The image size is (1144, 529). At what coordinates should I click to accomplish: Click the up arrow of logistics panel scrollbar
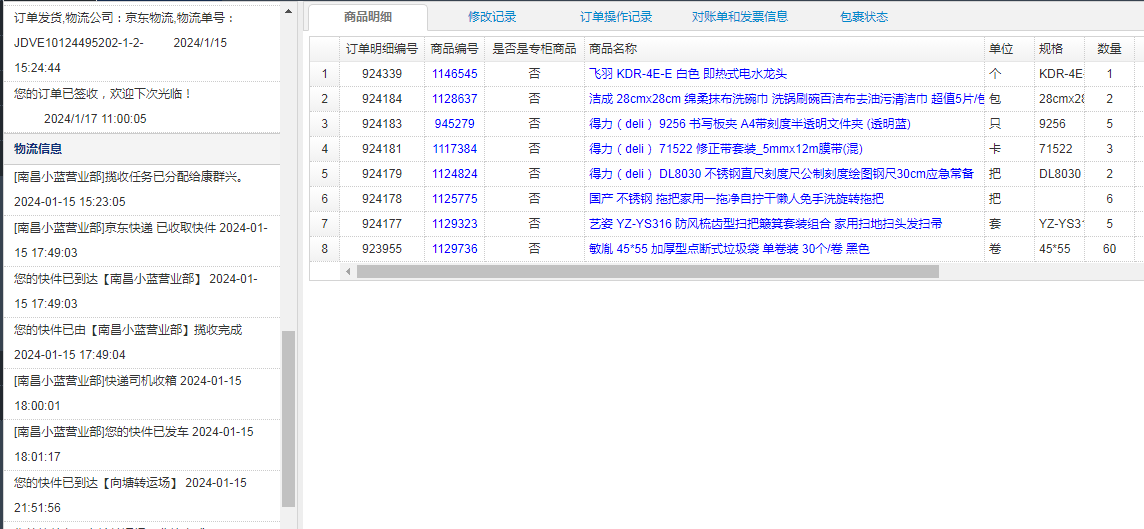click(288, 11)
